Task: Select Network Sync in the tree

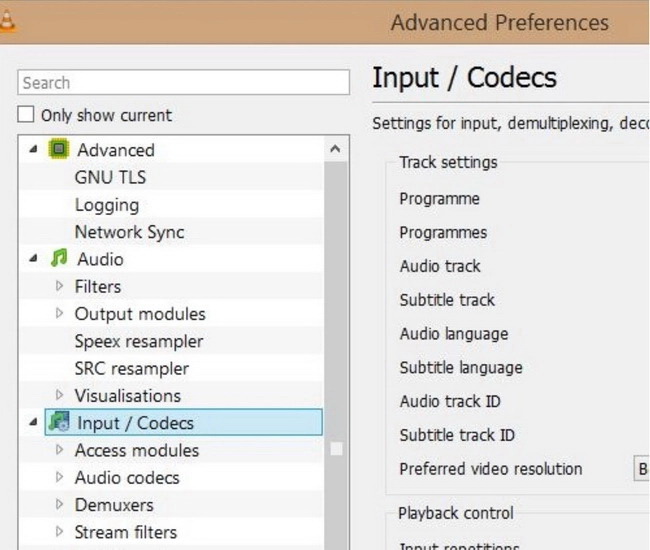Action: (129, 232)
